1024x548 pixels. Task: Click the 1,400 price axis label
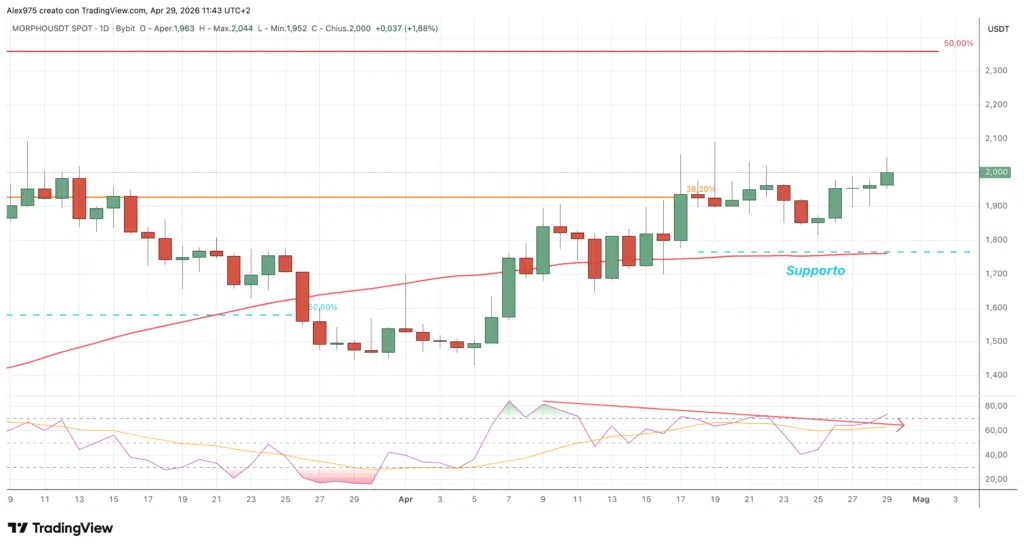point(995,375)
